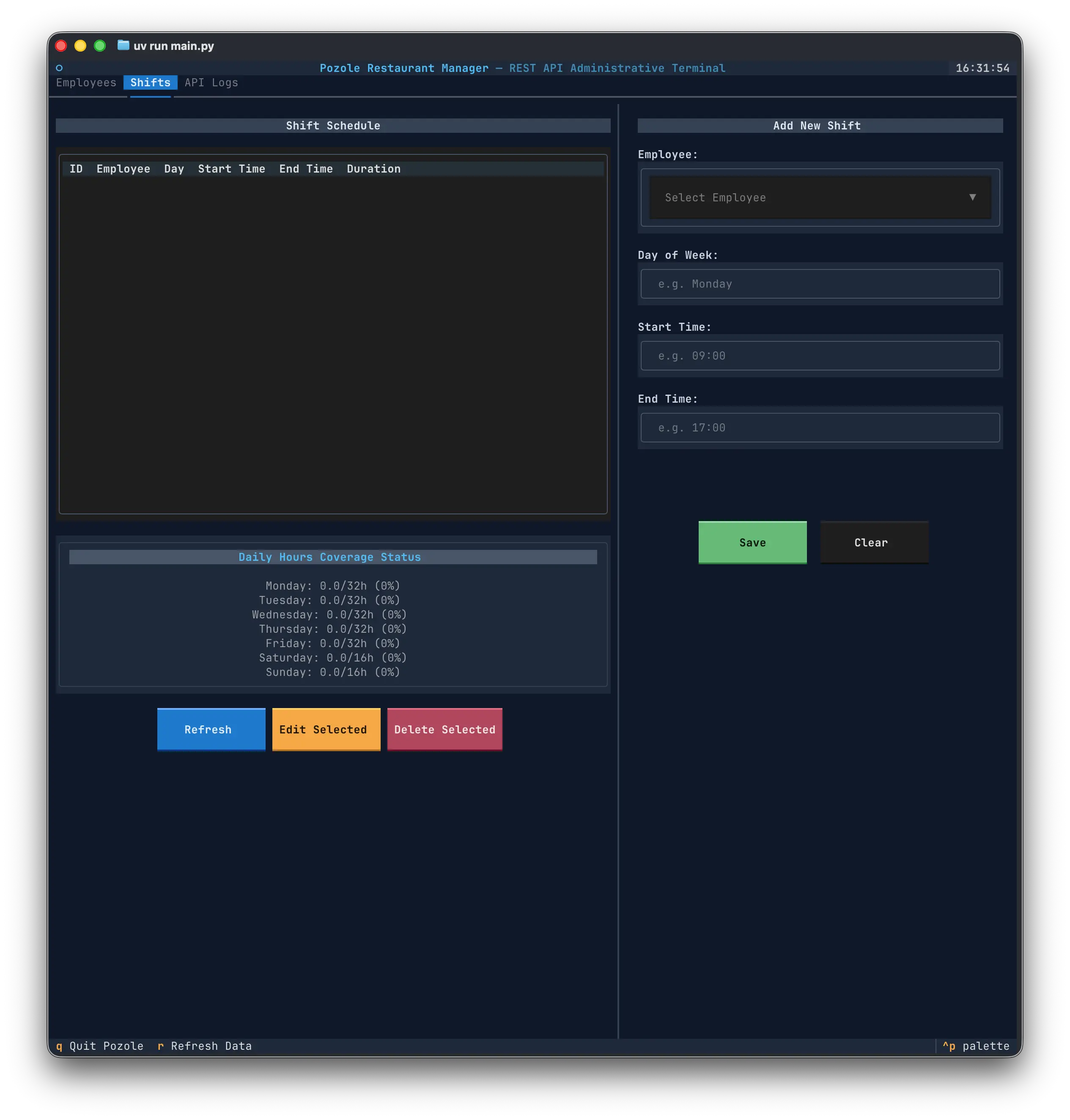This screenshot has width=1070, height=1120.
Task: Focus the Start Time input field
Action: (820, 356)
